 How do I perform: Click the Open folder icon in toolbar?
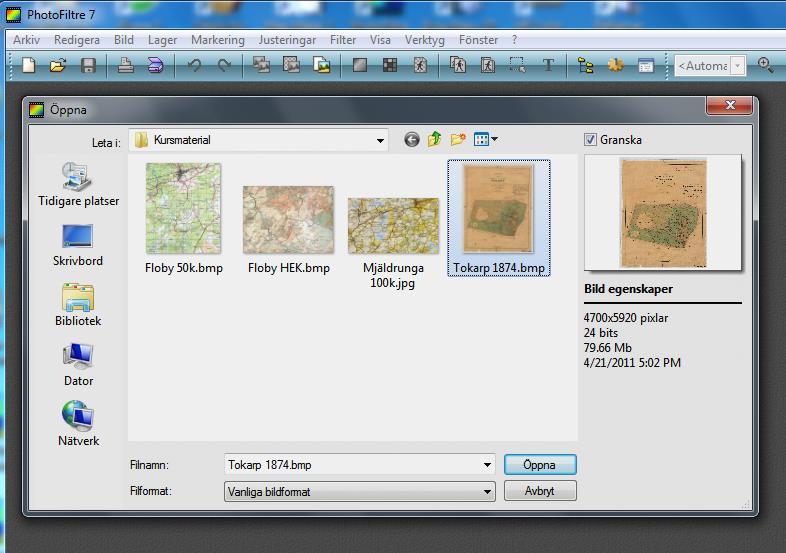[x=58, y=65]
